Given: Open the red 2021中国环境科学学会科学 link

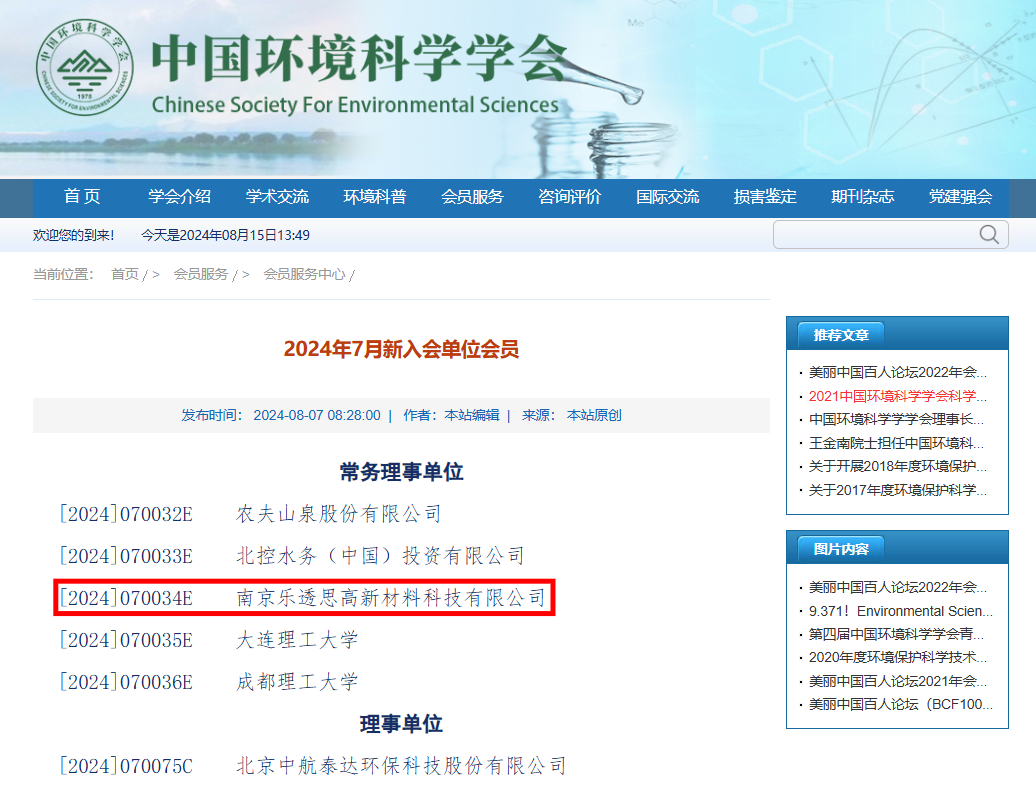Looking at the screenshot, I should 898,396.
